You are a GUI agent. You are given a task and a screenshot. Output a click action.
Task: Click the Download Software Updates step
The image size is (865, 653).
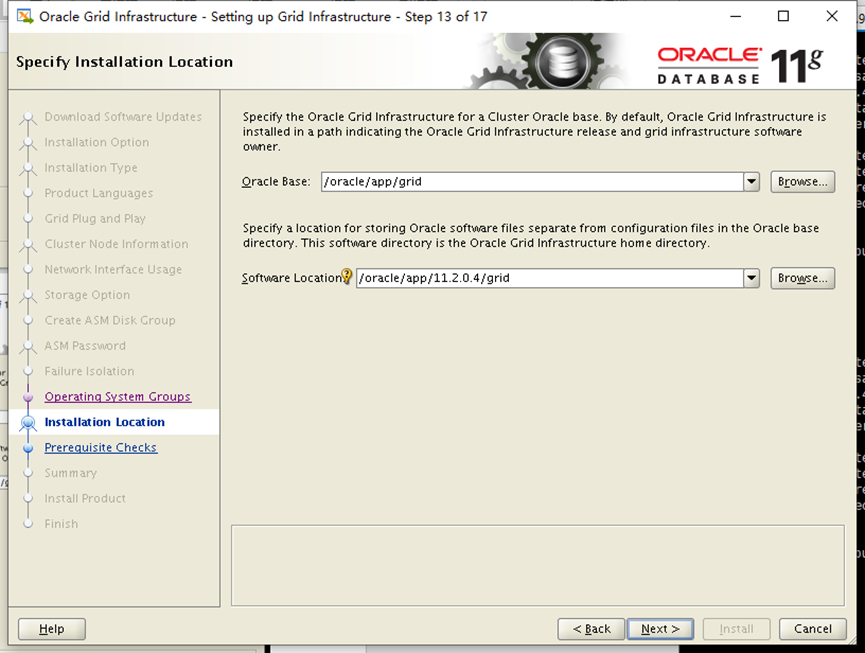(x=123, y=117)
